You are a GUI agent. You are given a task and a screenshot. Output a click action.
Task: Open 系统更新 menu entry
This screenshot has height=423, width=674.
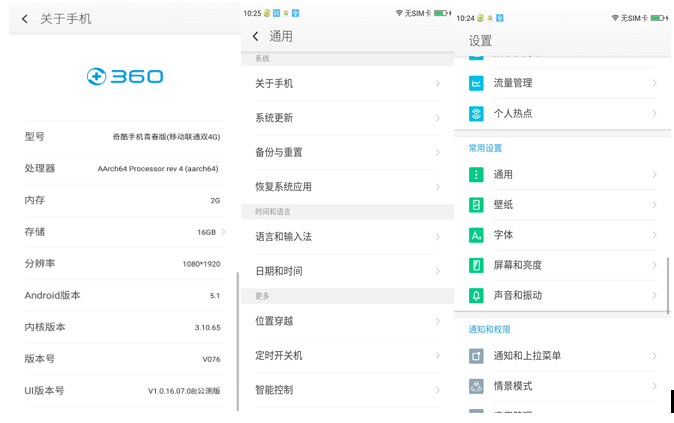point(347,118)
